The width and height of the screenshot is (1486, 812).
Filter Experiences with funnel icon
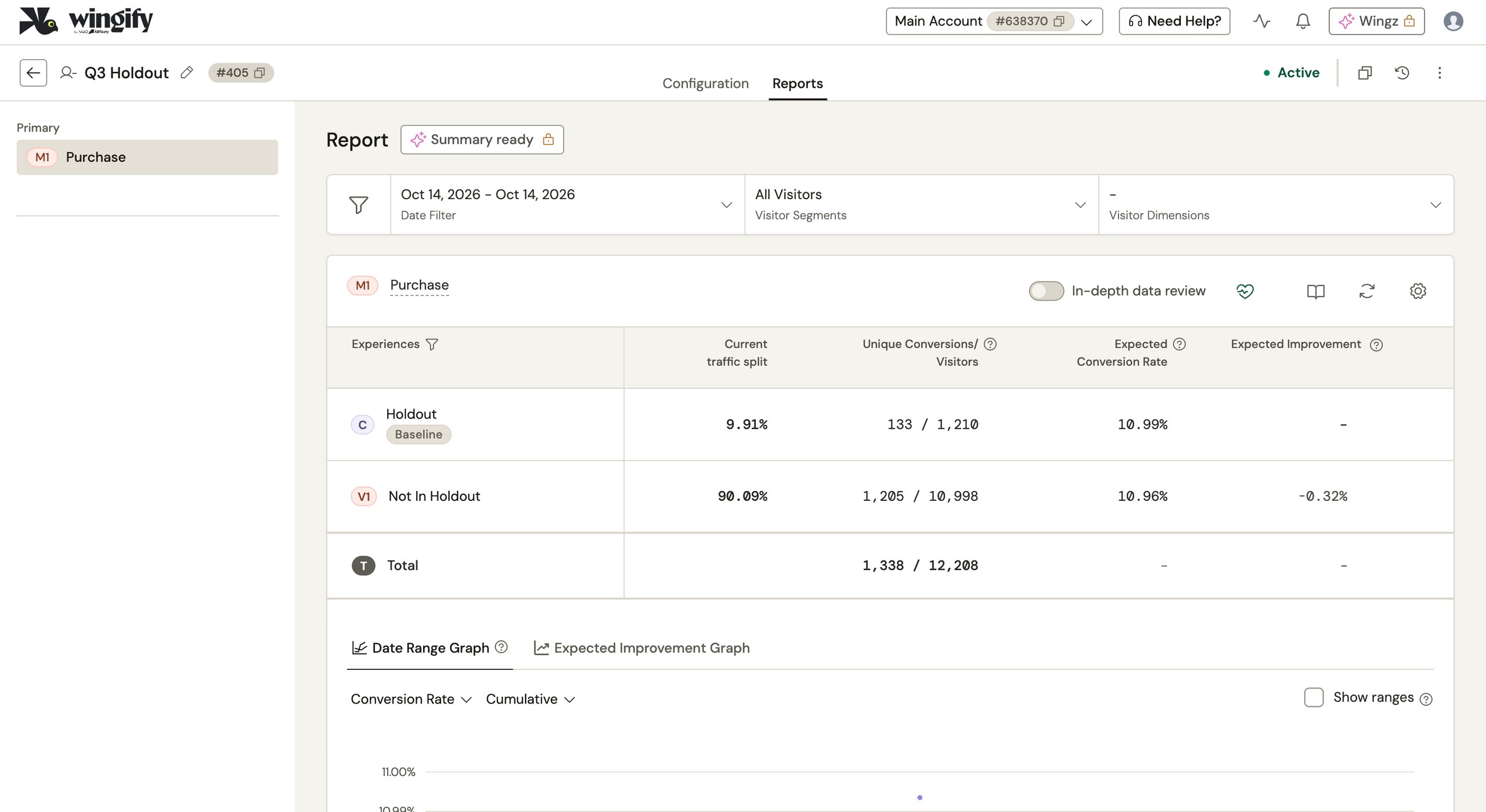click(x=432, y=344)
